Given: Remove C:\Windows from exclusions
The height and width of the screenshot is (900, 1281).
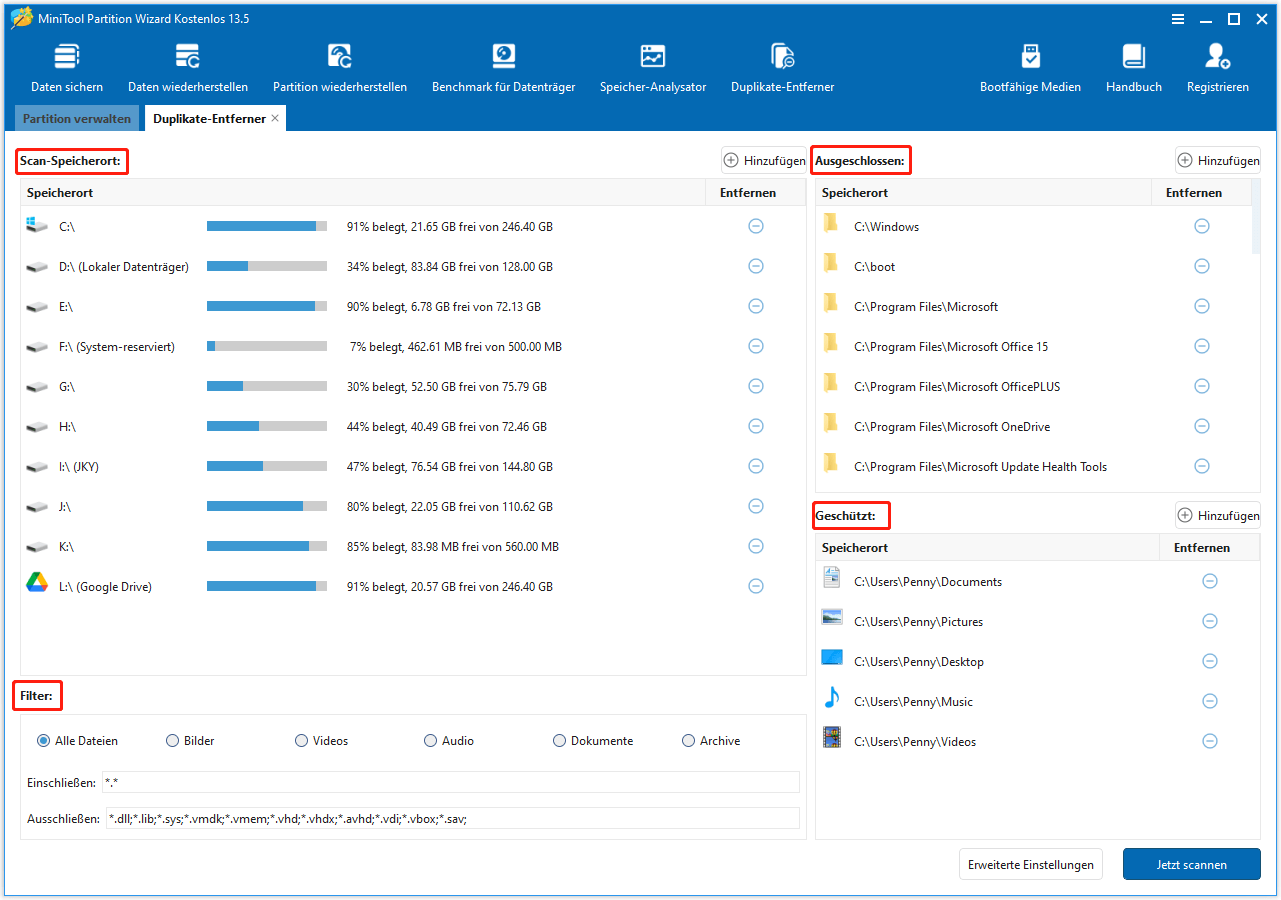Looking at the screenshot, I should click(x=1201, y=226).
